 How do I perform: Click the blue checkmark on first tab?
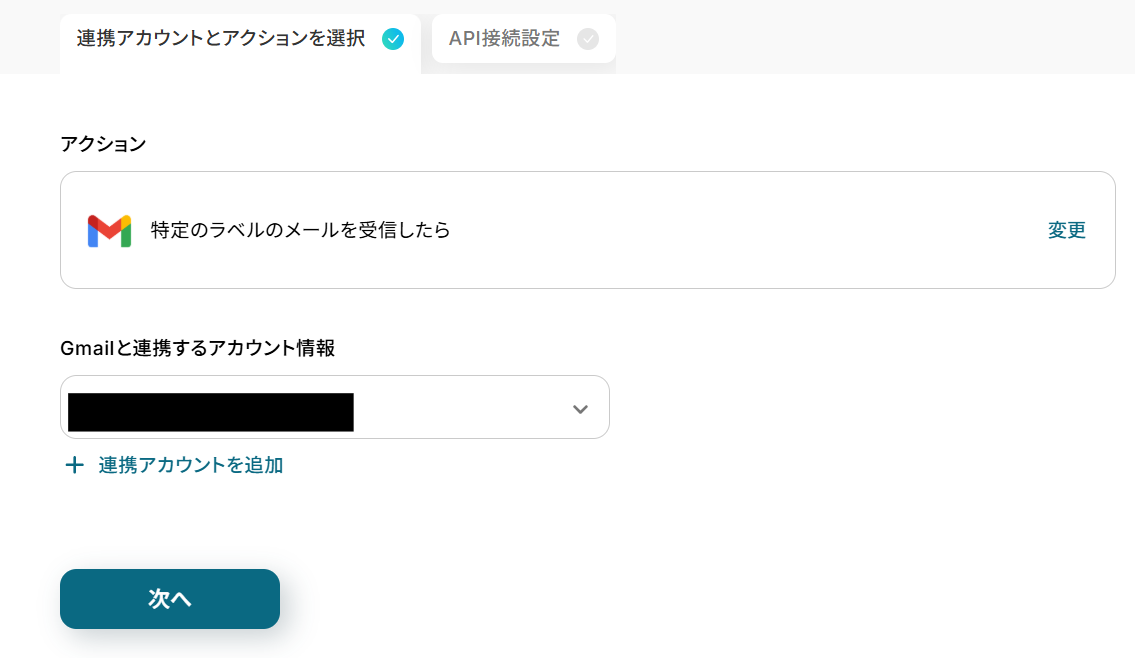click(x=393, y=39)
